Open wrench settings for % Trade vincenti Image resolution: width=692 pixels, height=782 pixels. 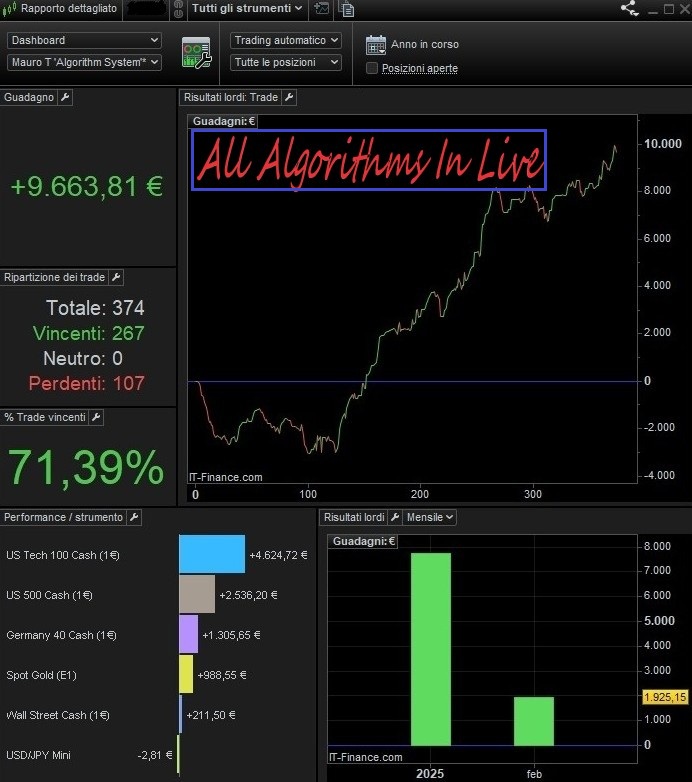click(97, 417)
